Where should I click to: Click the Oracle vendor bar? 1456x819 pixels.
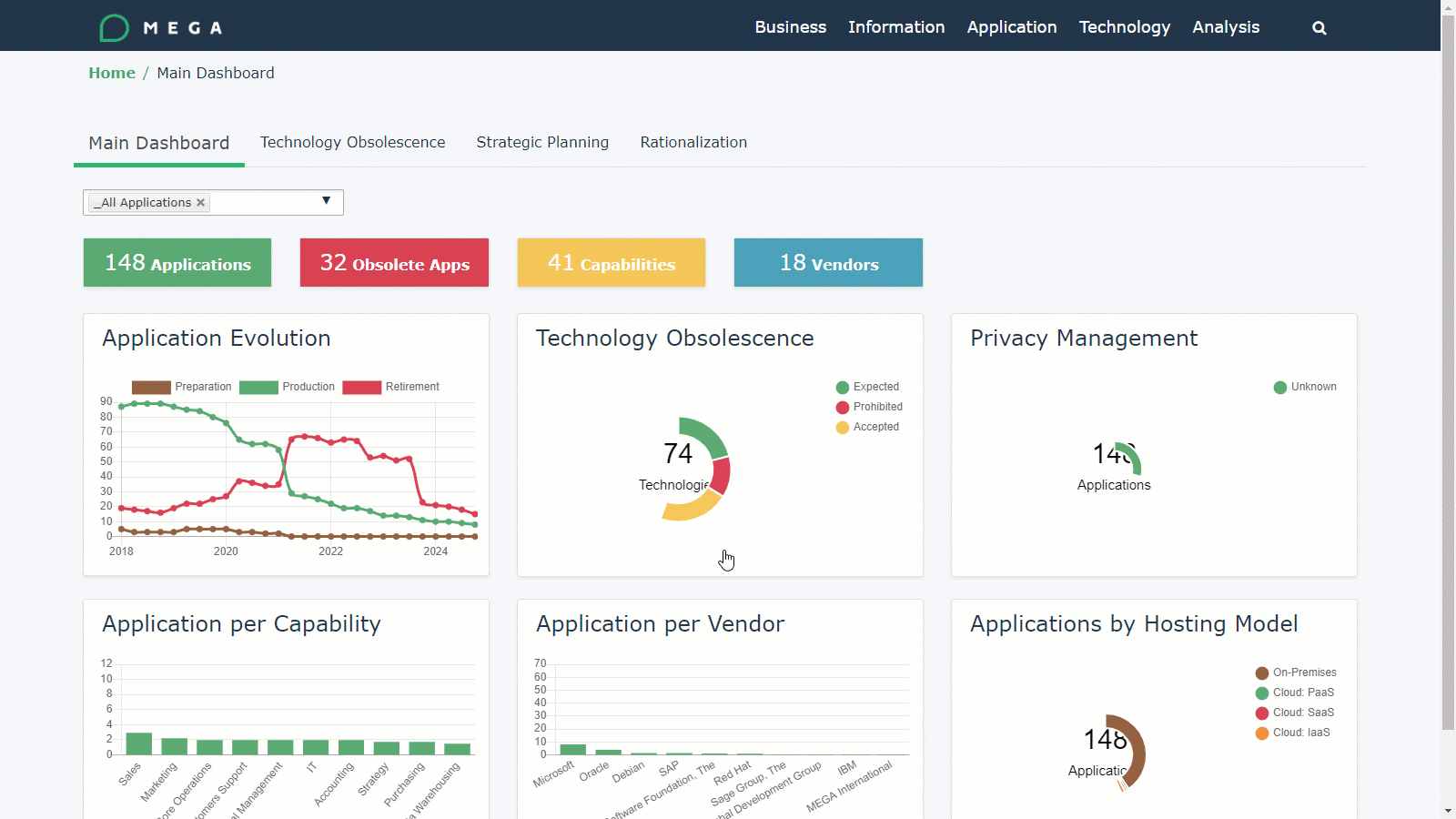(x=609, y=753)
